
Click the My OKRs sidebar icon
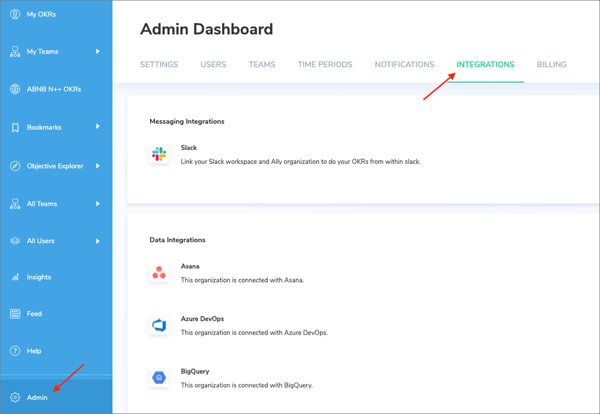(15, 14)
